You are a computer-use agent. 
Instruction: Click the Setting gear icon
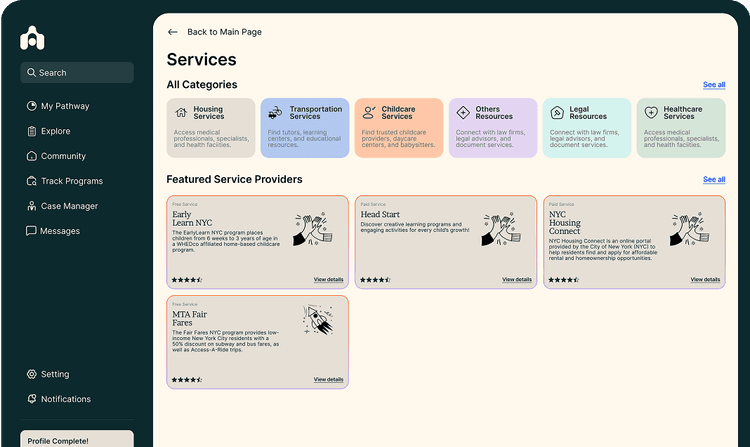pos(32,374)
